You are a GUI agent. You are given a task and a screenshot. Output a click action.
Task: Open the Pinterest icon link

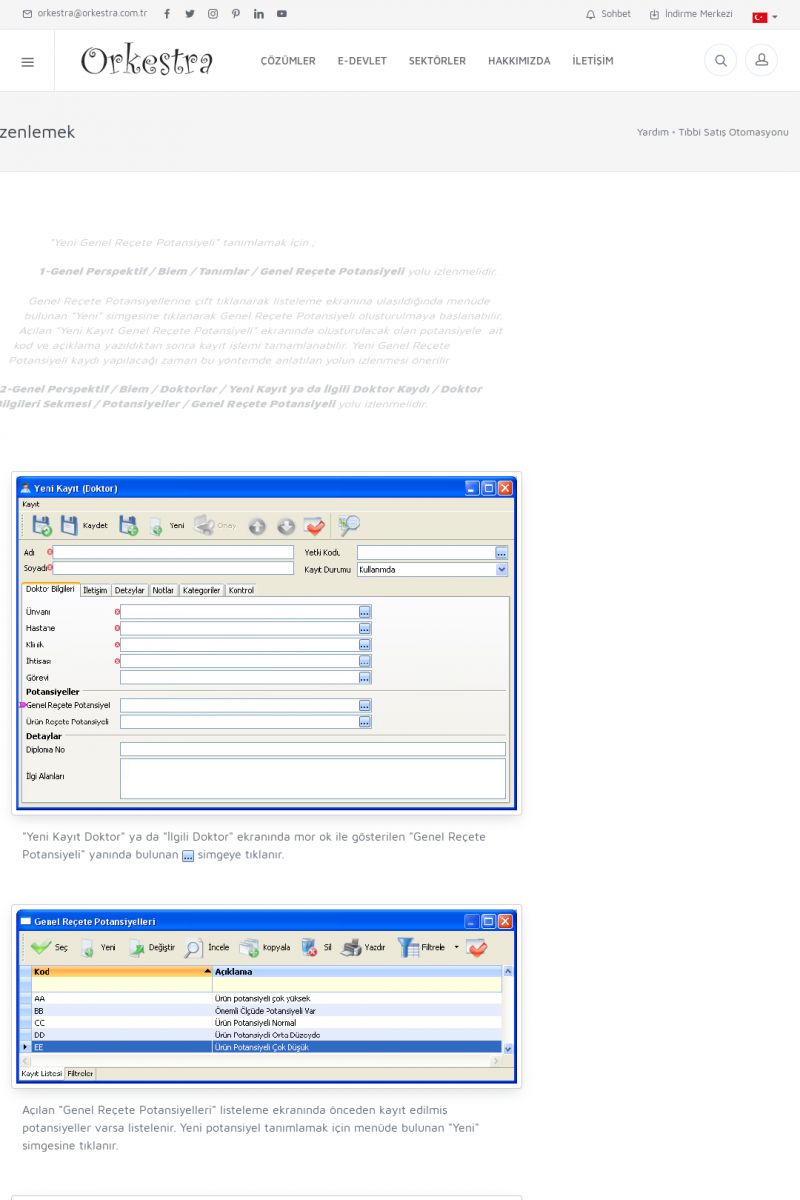click(x=236, y=14)
